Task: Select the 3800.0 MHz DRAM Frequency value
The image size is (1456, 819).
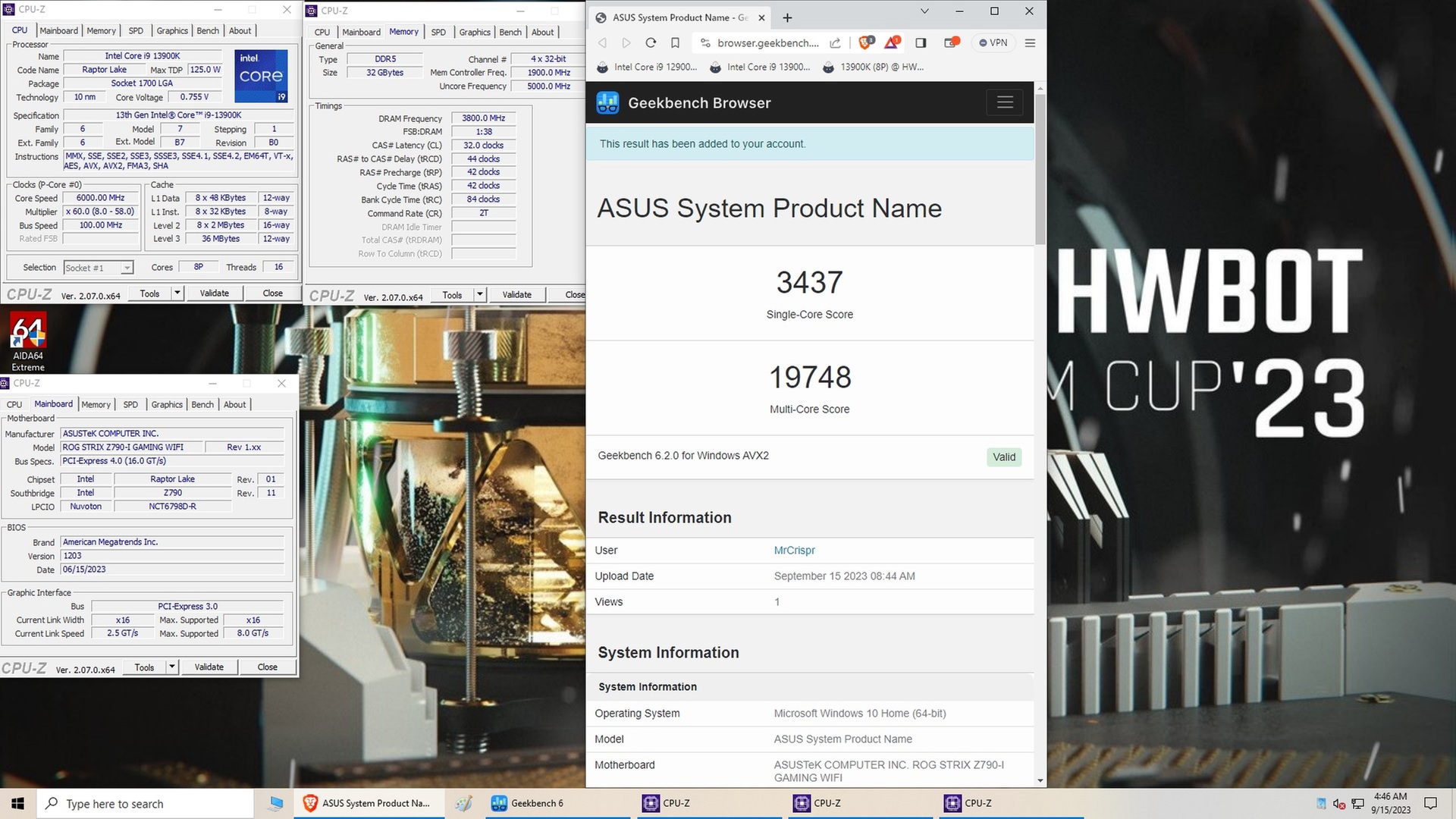Action: point(483,118)
